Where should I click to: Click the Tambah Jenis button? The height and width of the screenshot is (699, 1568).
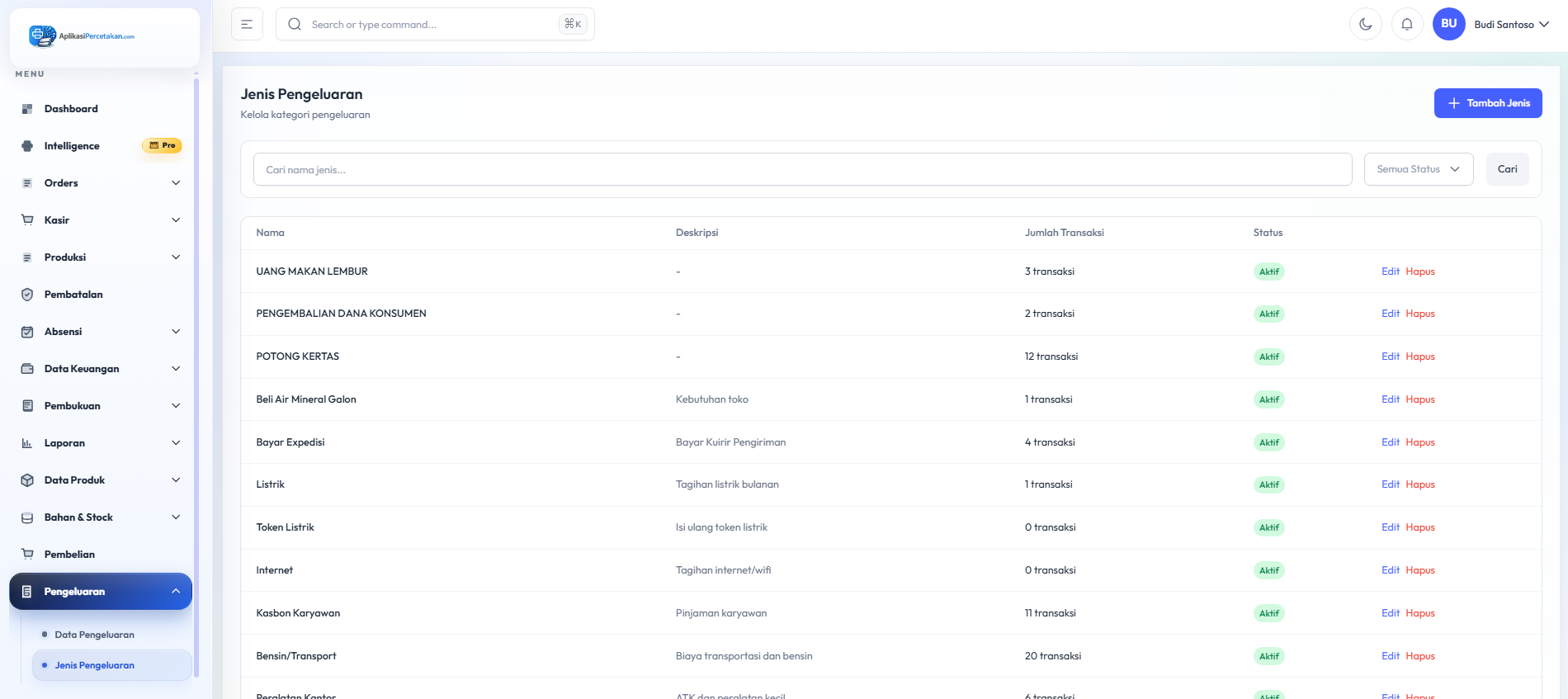1488,103
